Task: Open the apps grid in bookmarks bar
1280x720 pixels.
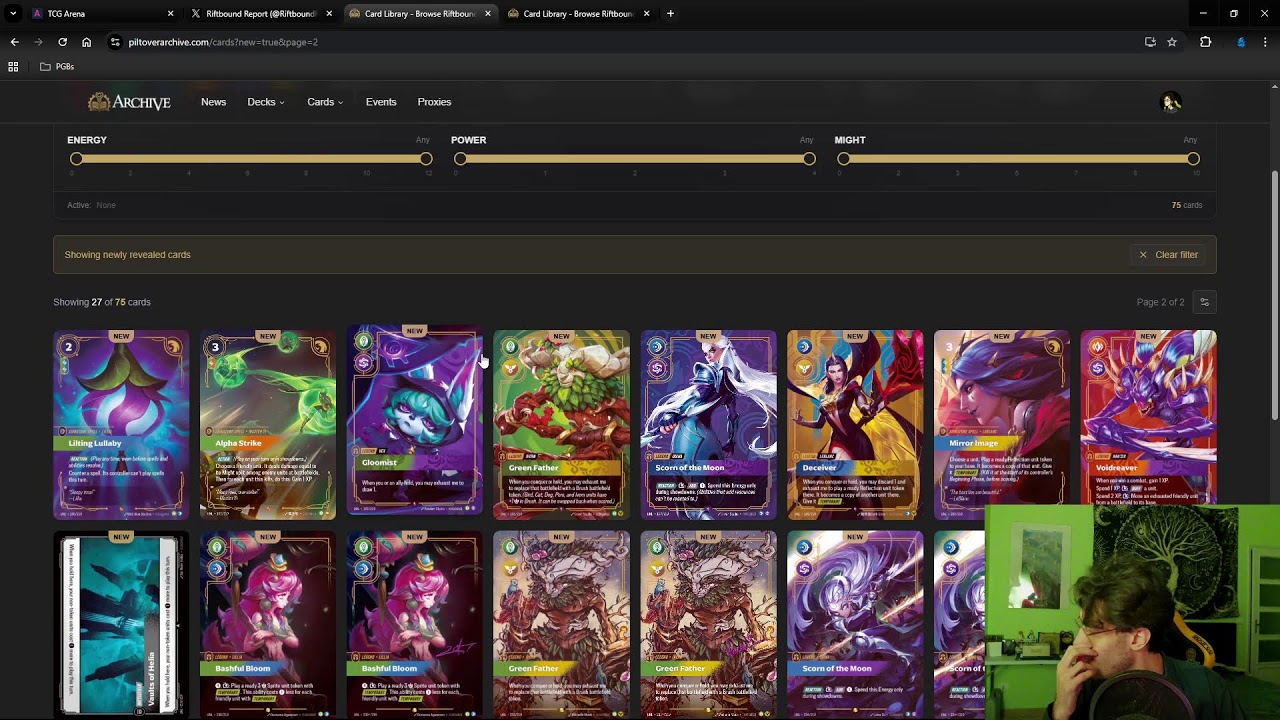Action: 13,66
